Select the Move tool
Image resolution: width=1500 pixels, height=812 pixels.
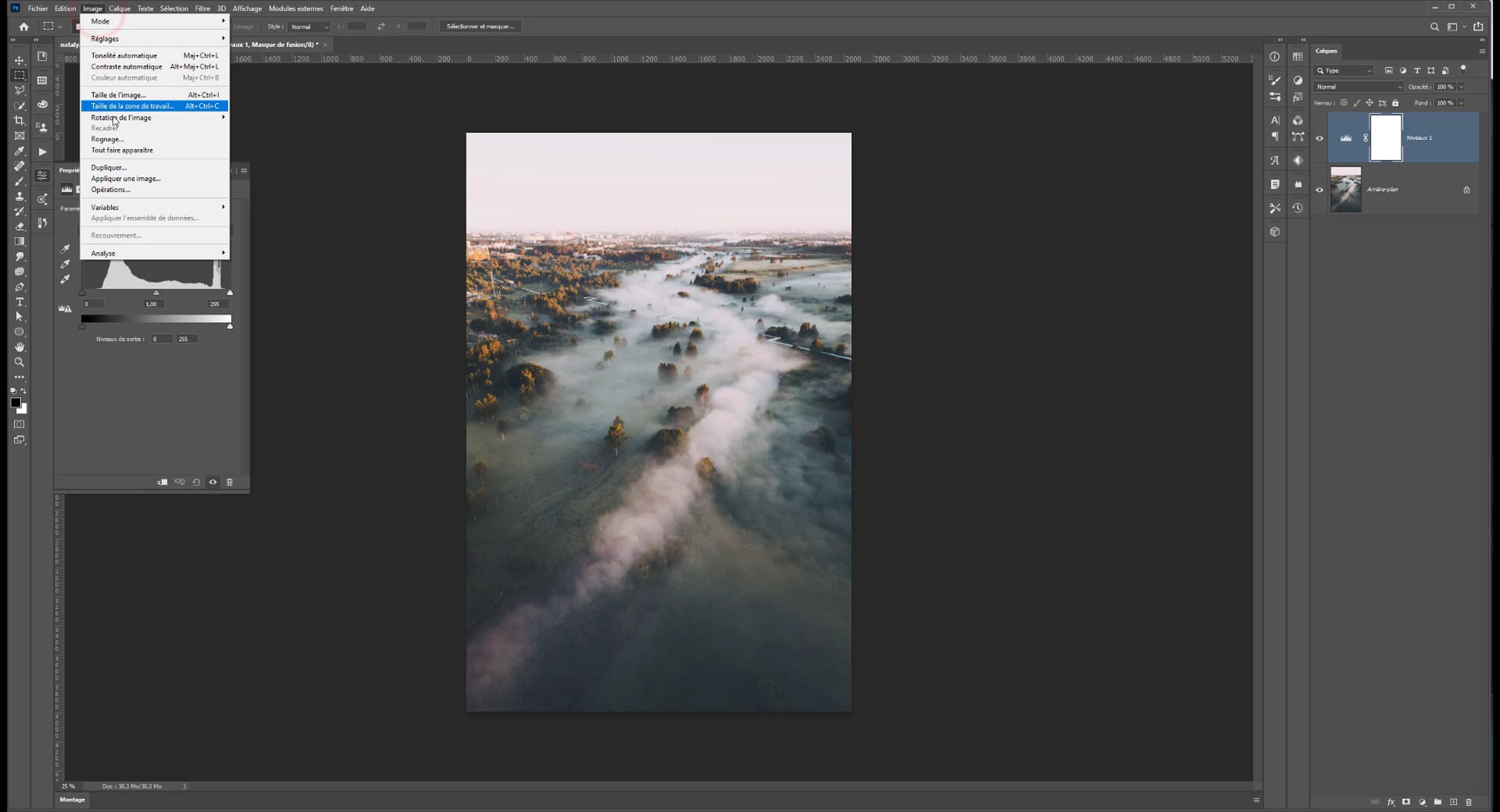[x=19, y=61]
